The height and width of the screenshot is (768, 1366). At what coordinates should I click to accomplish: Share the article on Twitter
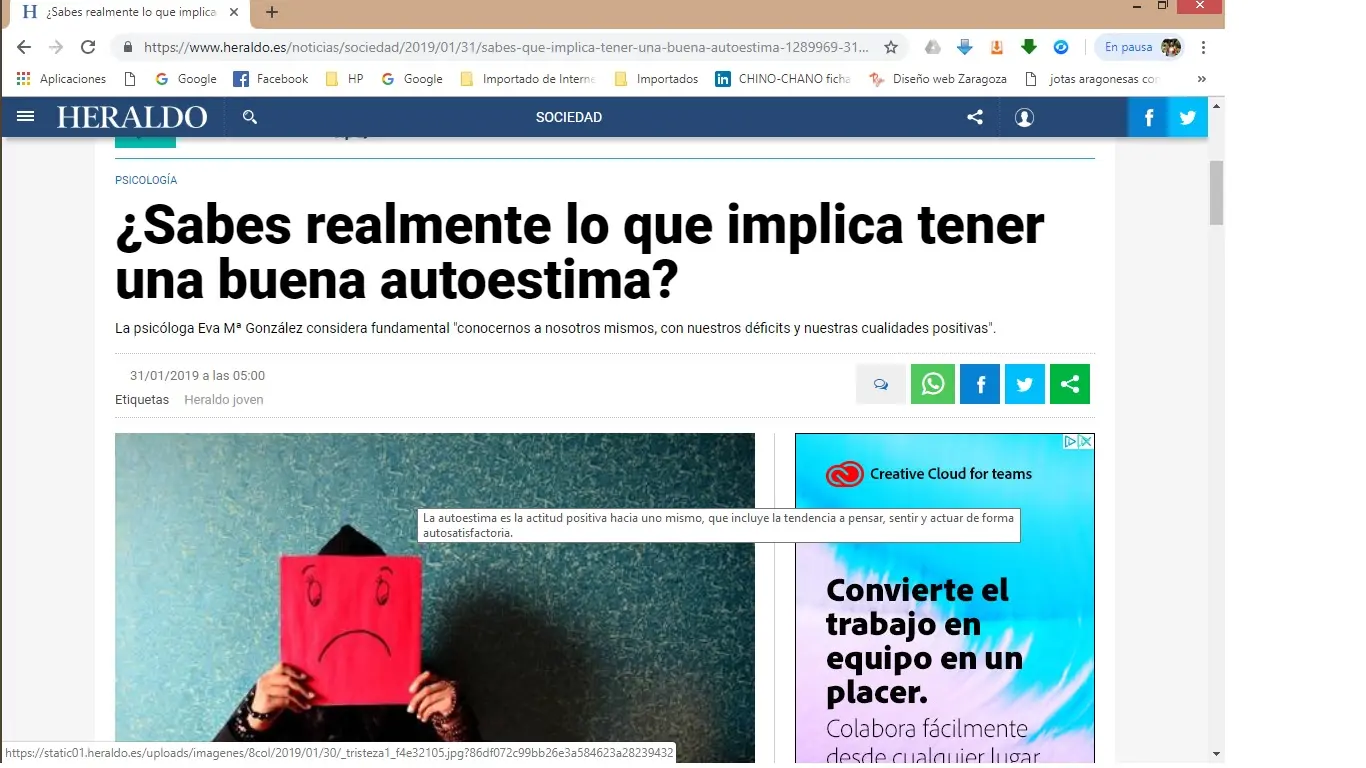tap(1025, 384)
